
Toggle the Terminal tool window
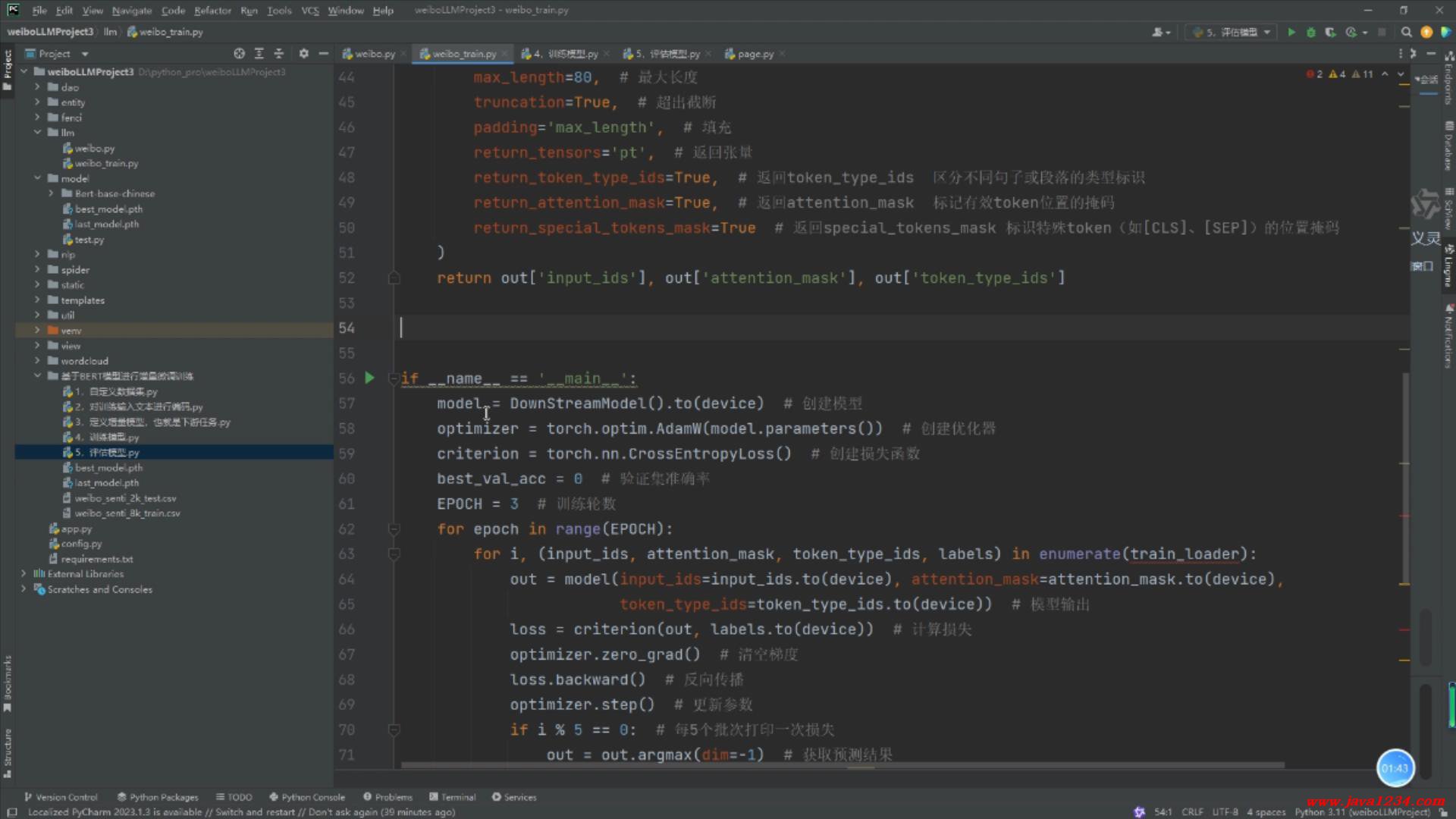tap(452, 797)
